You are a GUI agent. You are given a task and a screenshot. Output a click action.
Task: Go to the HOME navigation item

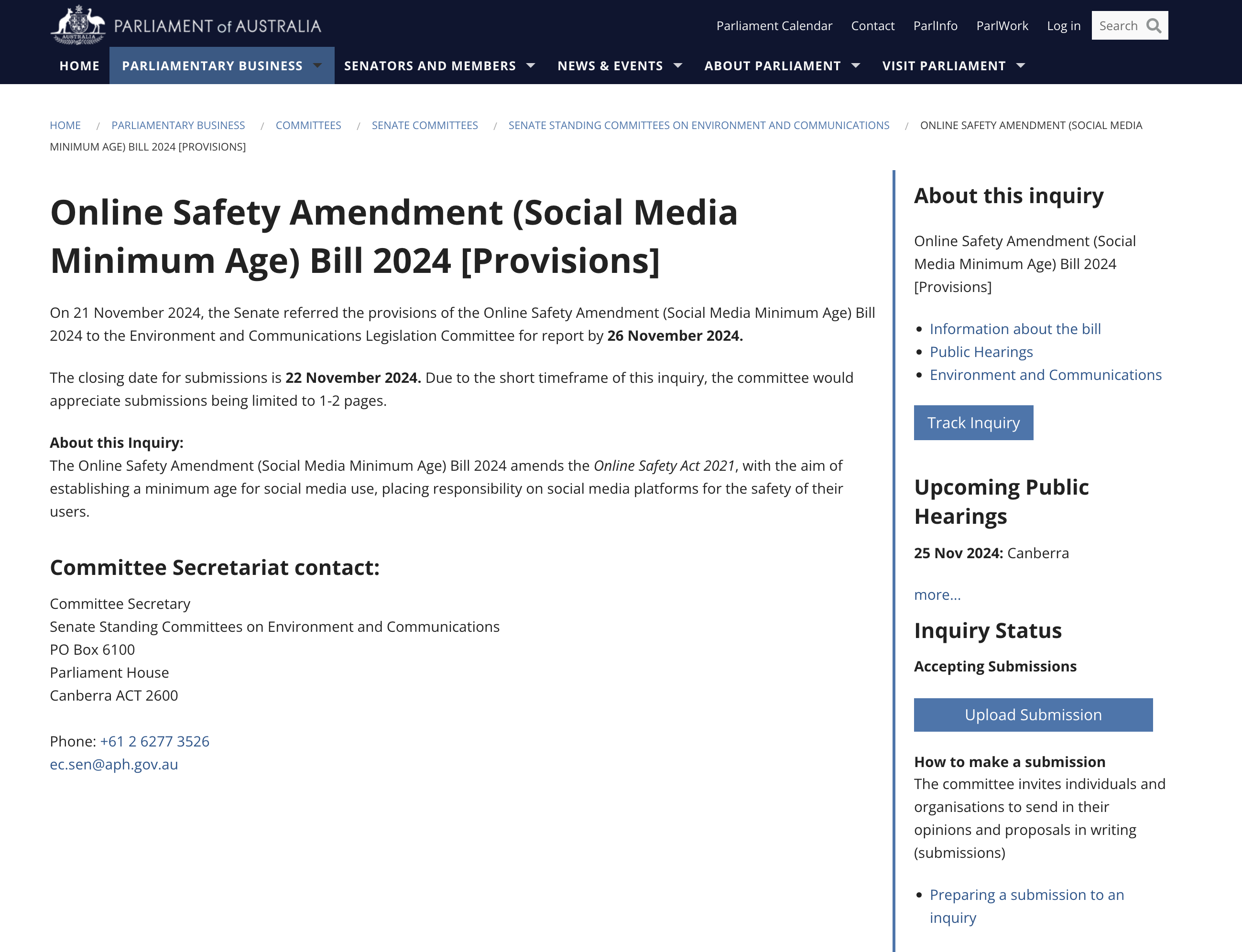(x=79, y=66)
